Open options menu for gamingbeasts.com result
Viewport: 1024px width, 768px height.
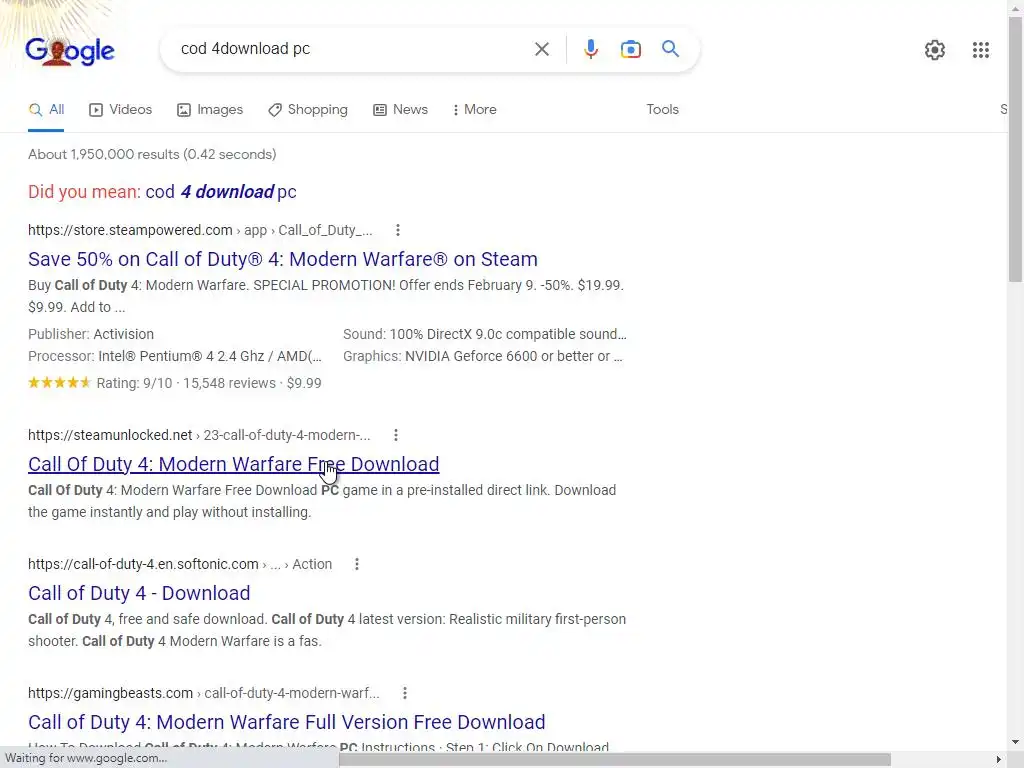[405, 693]
